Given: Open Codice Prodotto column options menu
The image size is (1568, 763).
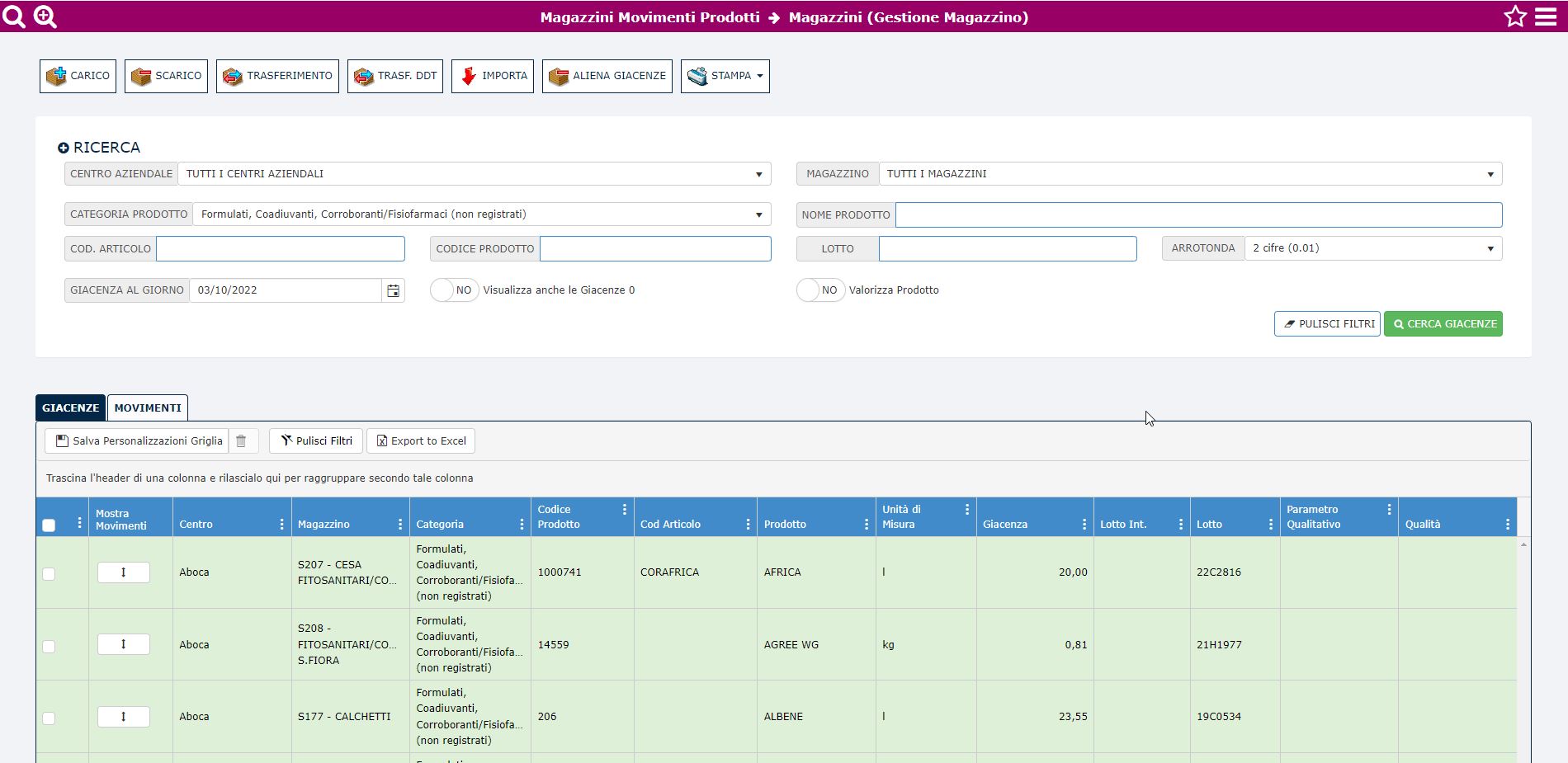Looking at the screenshot, I should pos(624,510).
